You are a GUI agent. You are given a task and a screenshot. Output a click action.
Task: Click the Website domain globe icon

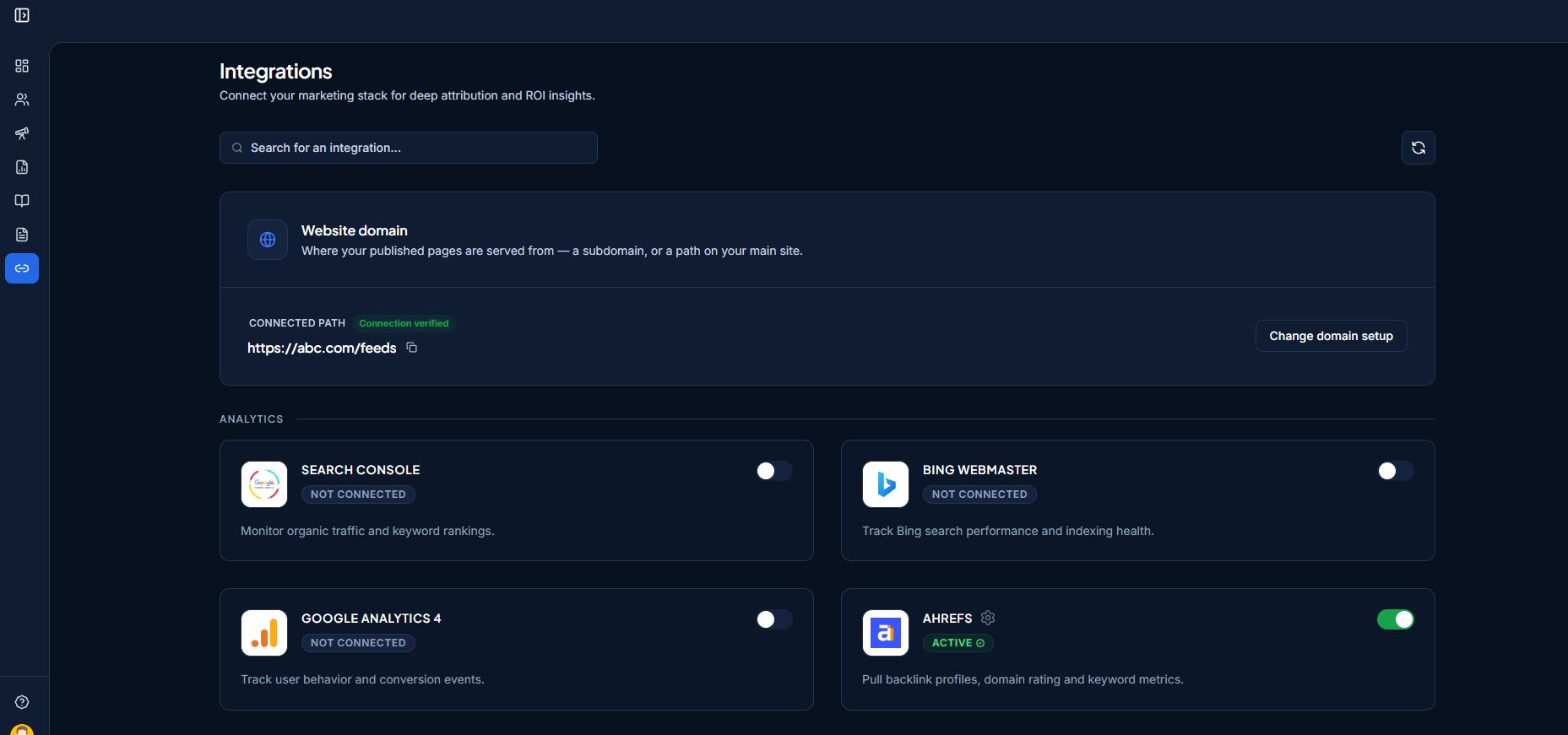[x=268, y=240]
